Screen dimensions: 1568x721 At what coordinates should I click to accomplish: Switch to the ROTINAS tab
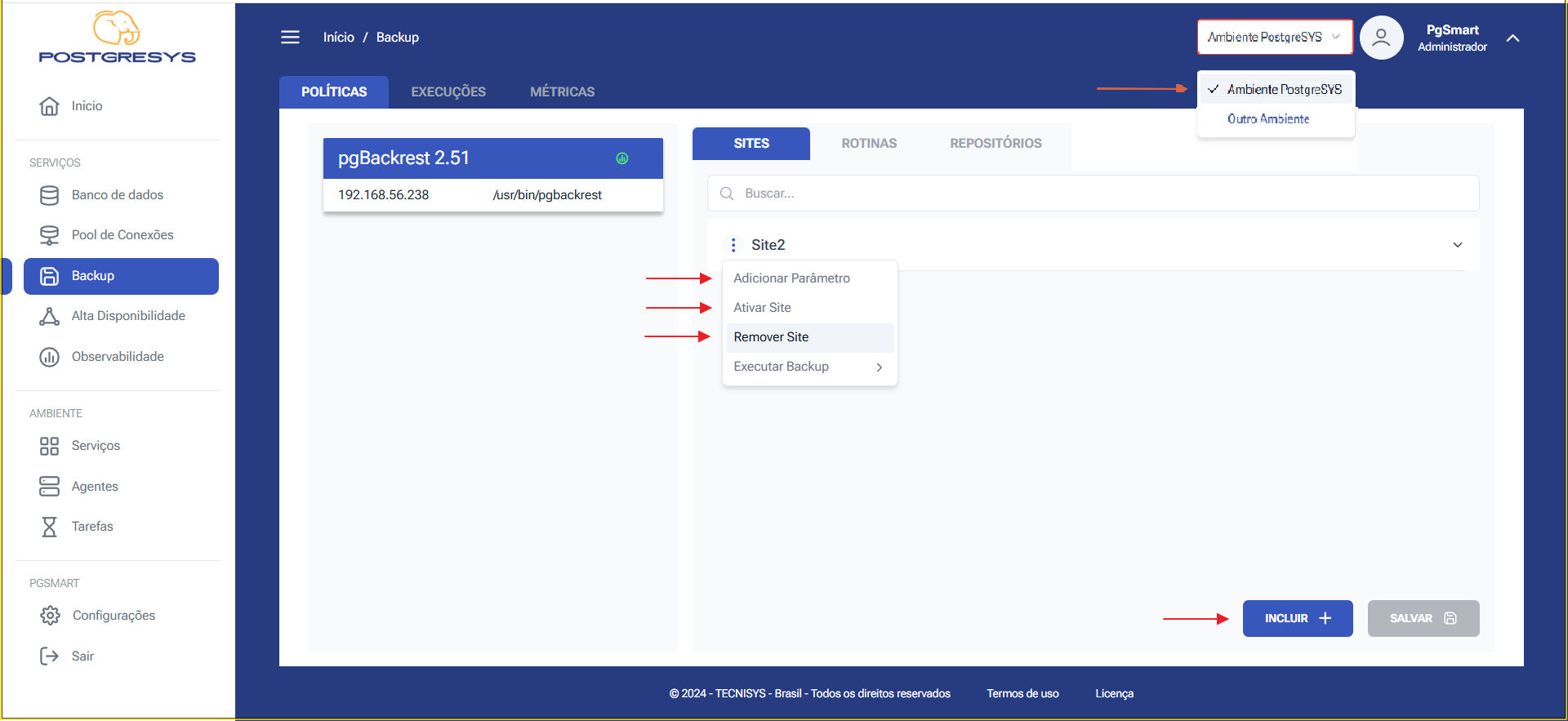(869, 144)
